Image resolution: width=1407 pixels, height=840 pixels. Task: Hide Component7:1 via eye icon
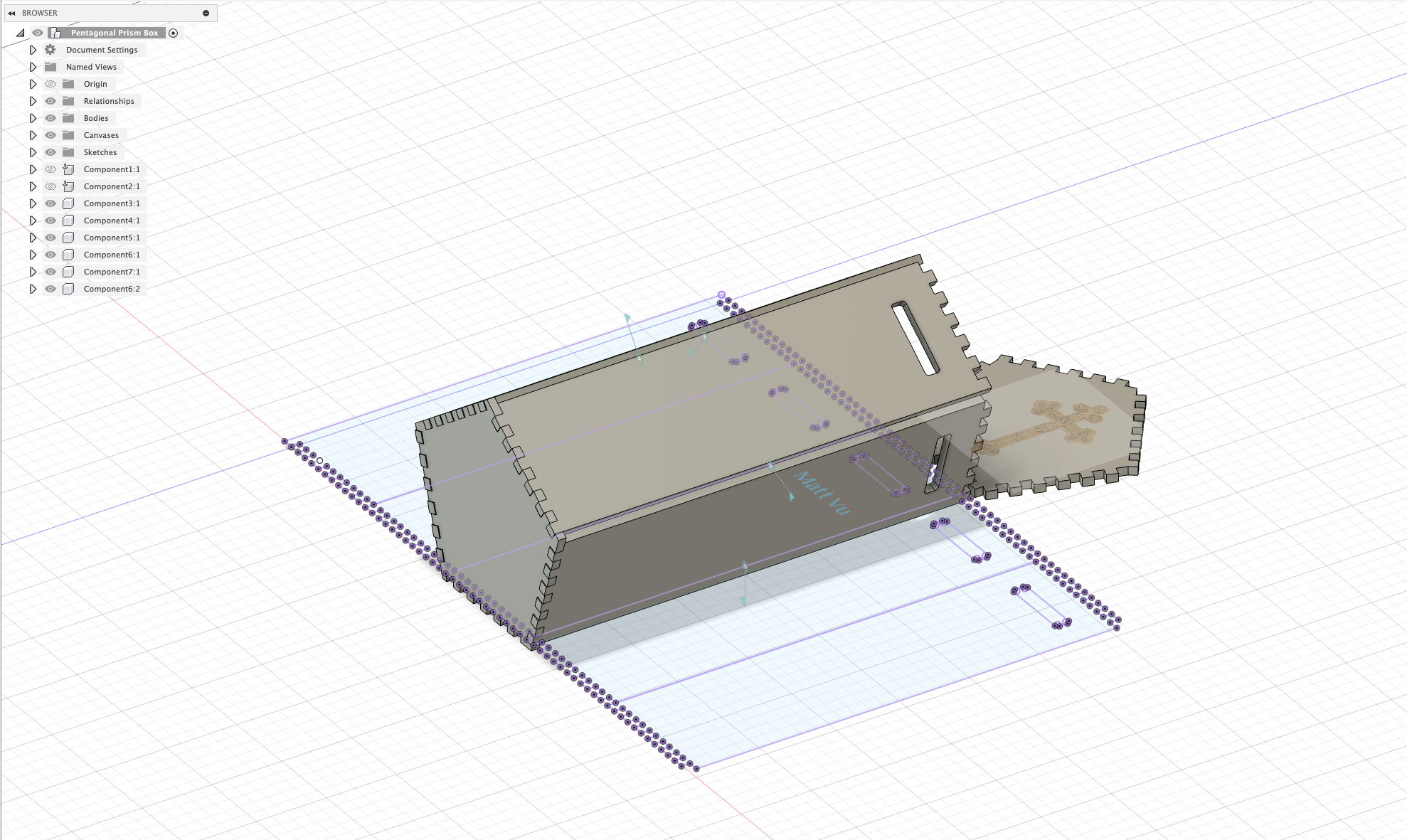(51, 272)
